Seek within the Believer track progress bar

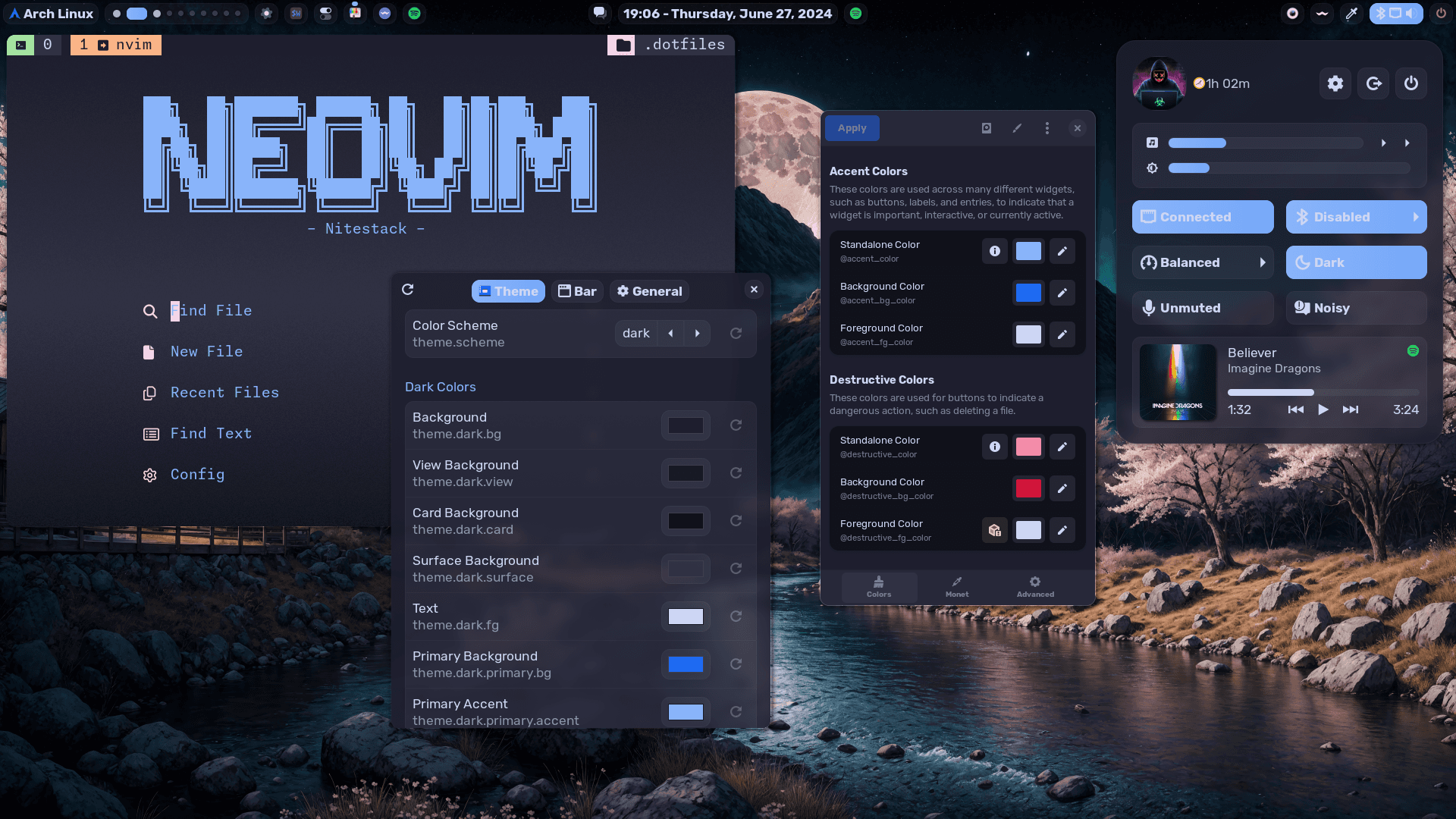pyautogui.click(x=1323, y=392)
